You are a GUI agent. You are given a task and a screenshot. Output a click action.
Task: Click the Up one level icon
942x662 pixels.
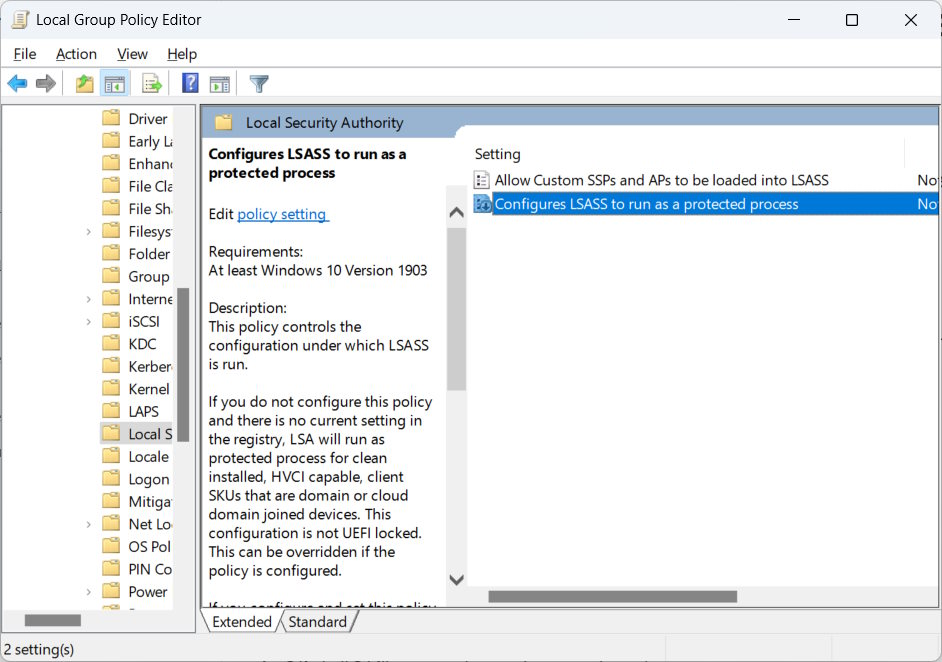click(x=84, y=83)
